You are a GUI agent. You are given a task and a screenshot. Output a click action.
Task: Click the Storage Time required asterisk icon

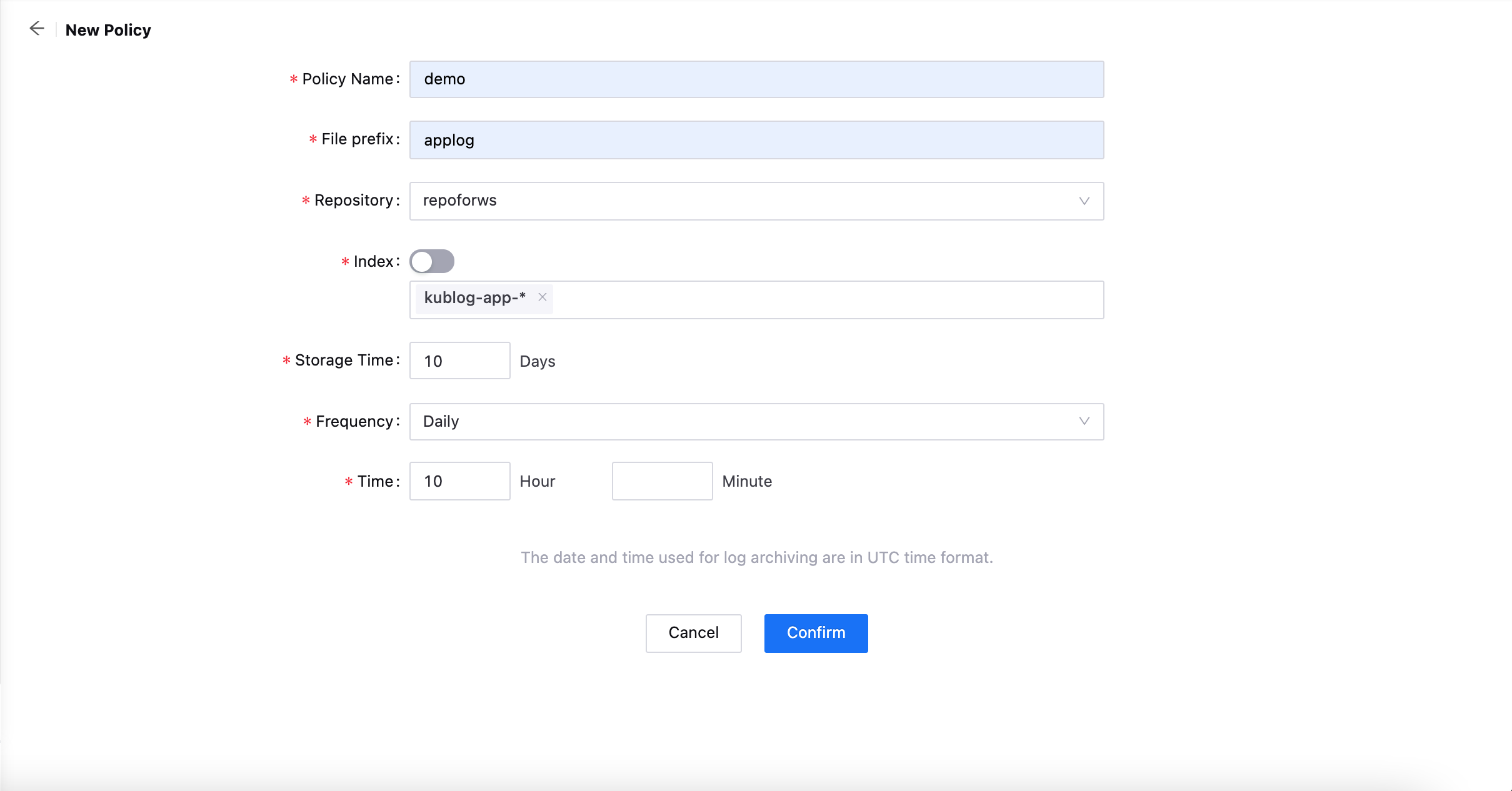coord(285,361)
